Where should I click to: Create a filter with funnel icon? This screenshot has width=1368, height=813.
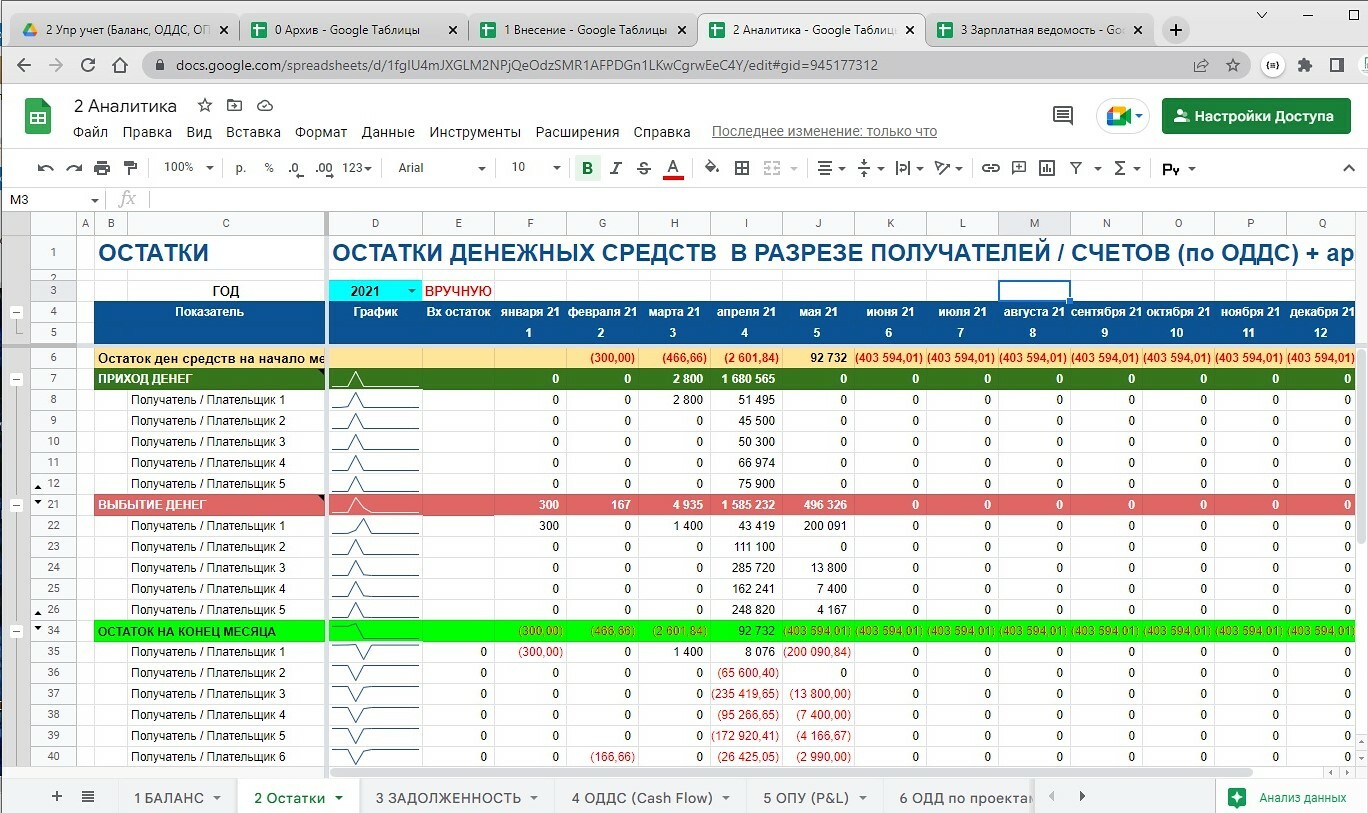coord(1076,168)
